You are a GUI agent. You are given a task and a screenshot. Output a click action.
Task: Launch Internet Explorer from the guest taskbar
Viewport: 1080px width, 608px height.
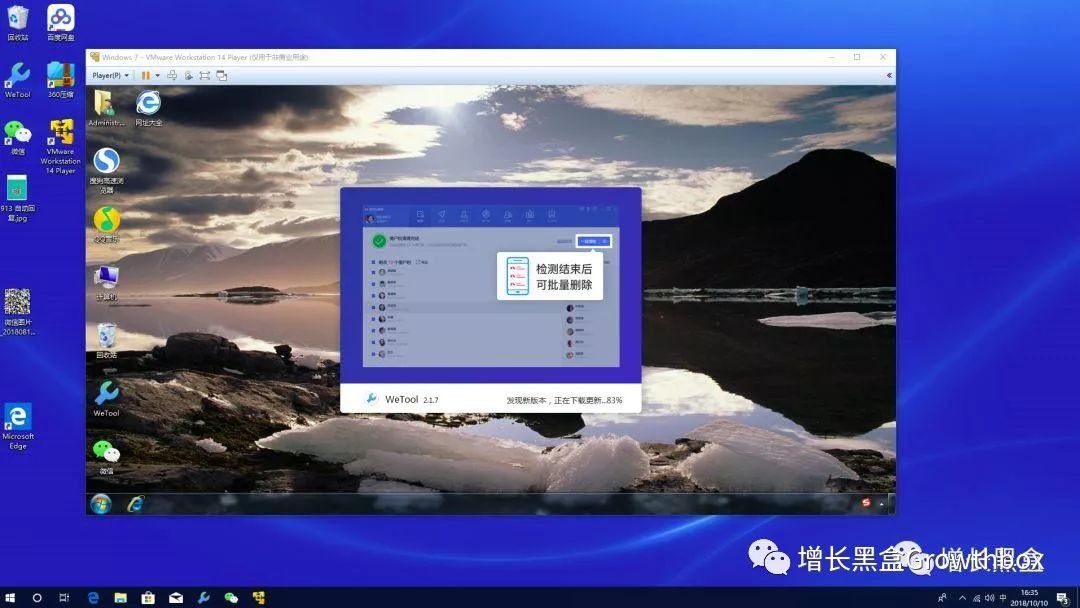coord(136,504)
